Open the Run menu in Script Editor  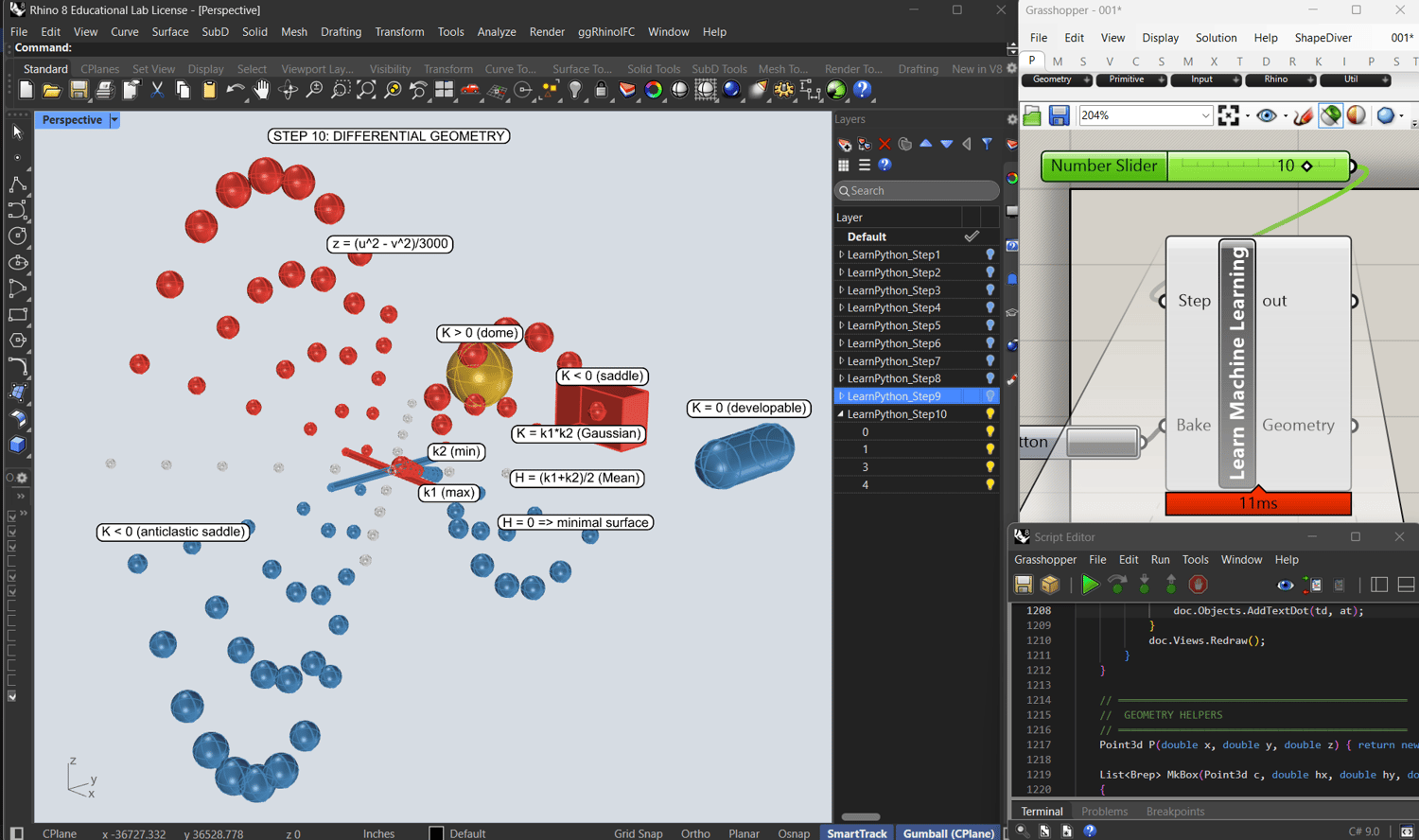pos(1160,560)
